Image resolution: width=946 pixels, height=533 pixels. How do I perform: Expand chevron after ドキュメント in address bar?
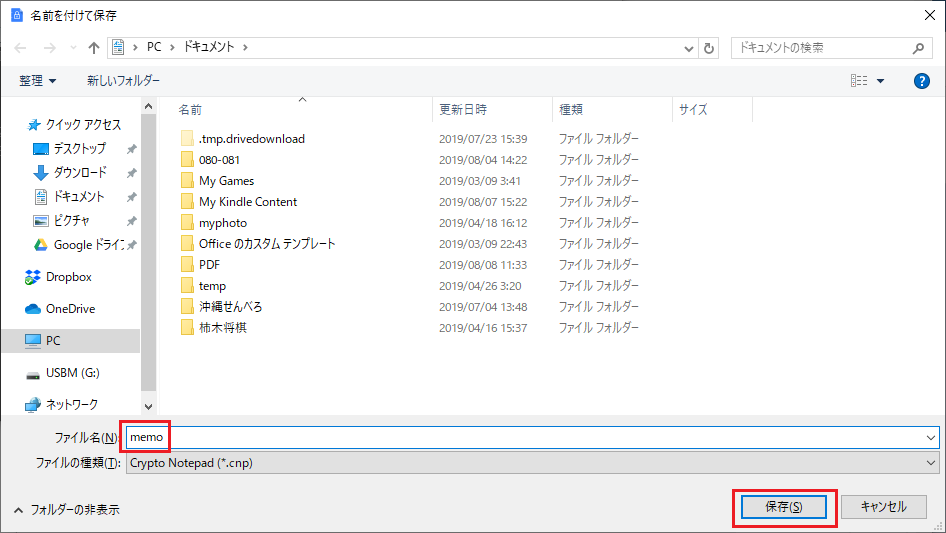click(245, 48)
